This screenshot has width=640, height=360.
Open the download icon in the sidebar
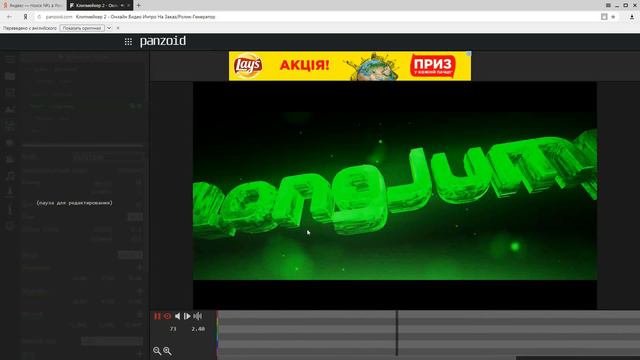tap(10, 192)
